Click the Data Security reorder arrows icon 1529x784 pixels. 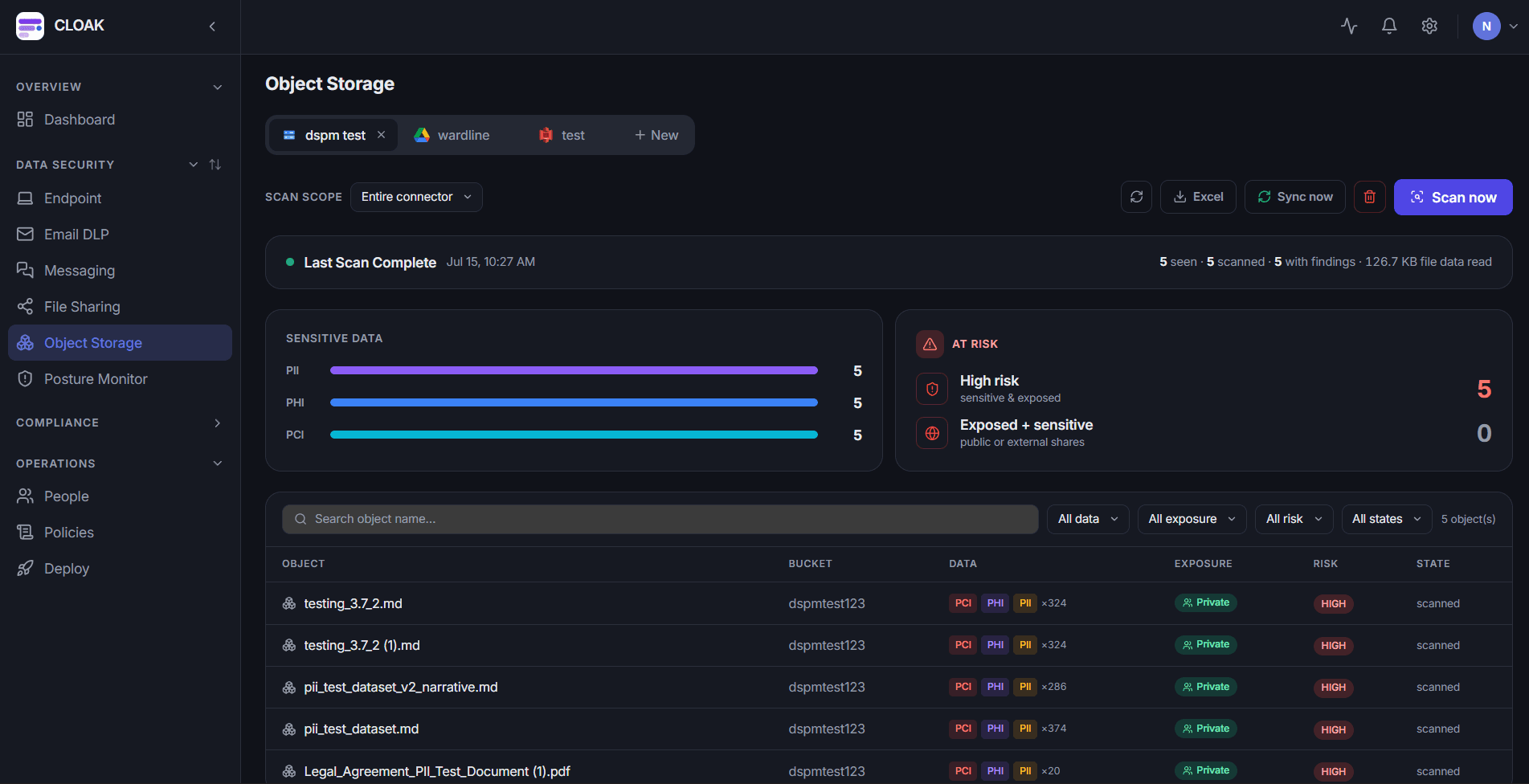click(x=215, y=165)
